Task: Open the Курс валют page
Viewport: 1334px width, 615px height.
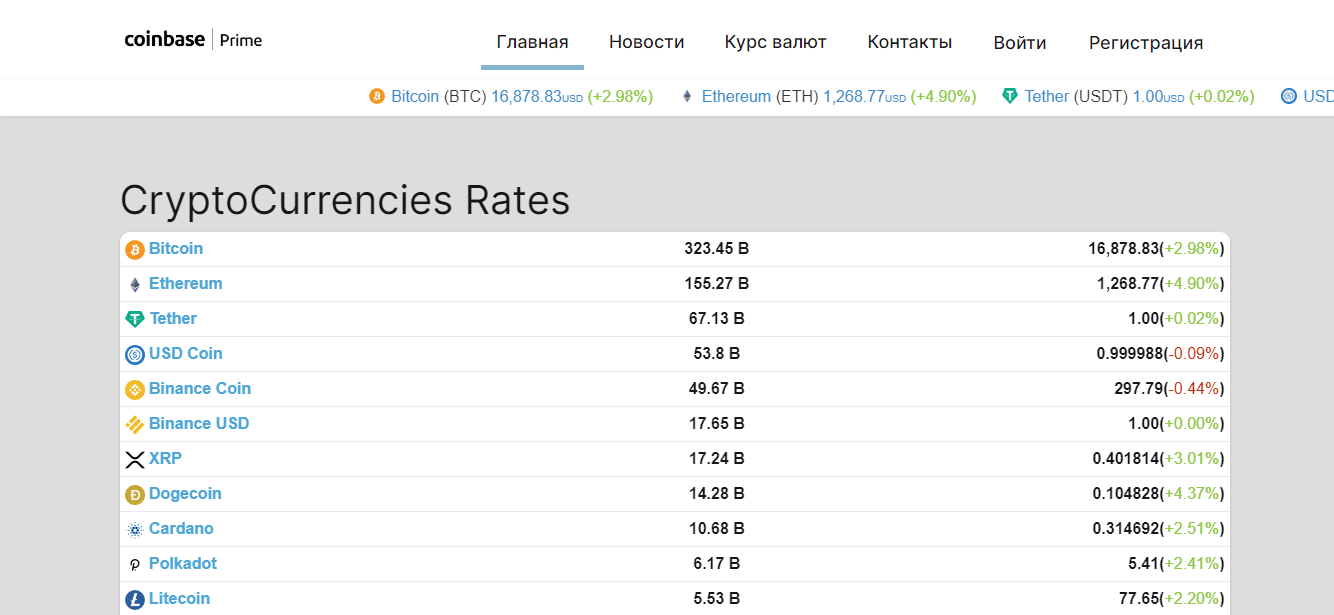Action: (776, 42)
